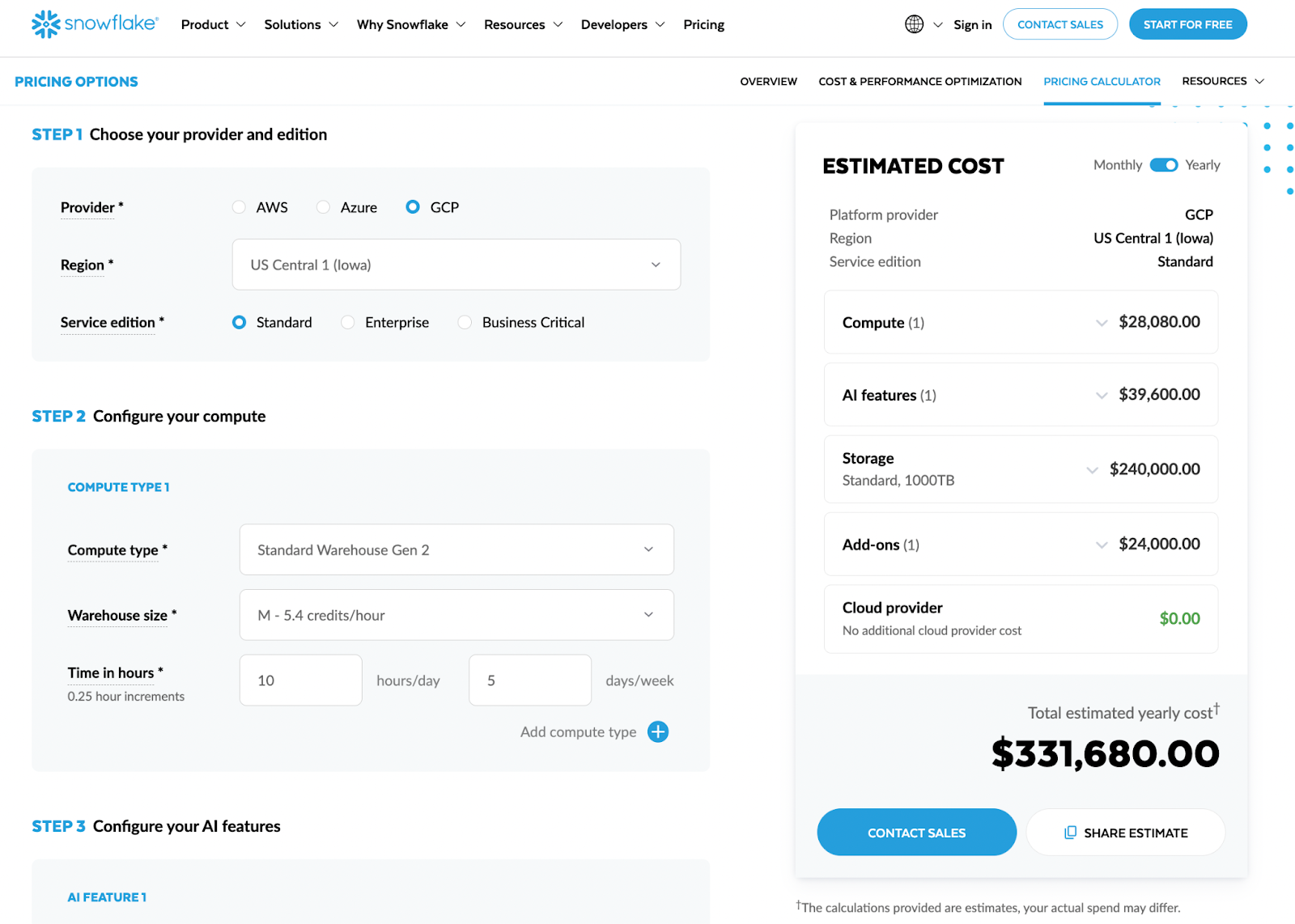Open the Warehouse size dropdown
1295x924 pixels.
click(x=456, y=615)
